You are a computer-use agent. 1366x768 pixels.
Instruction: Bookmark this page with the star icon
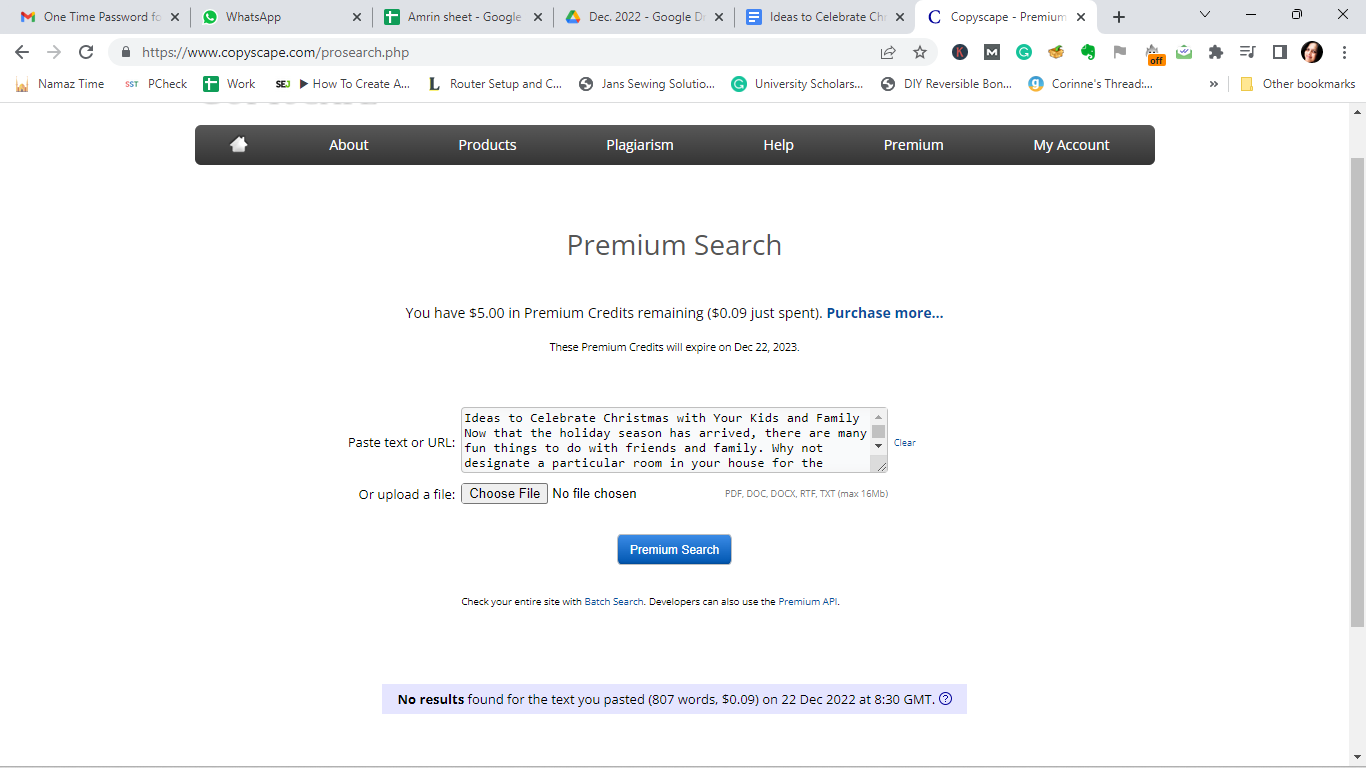coord(920,52)
